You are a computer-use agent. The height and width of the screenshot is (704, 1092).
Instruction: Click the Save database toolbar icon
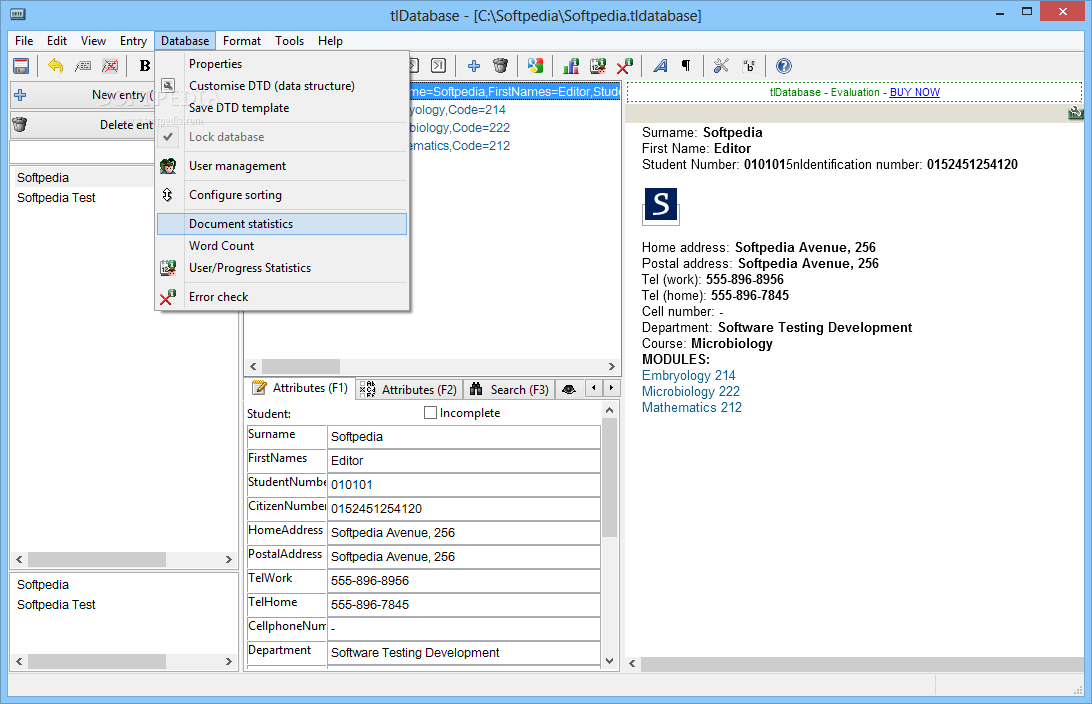[x=20, y=66]
